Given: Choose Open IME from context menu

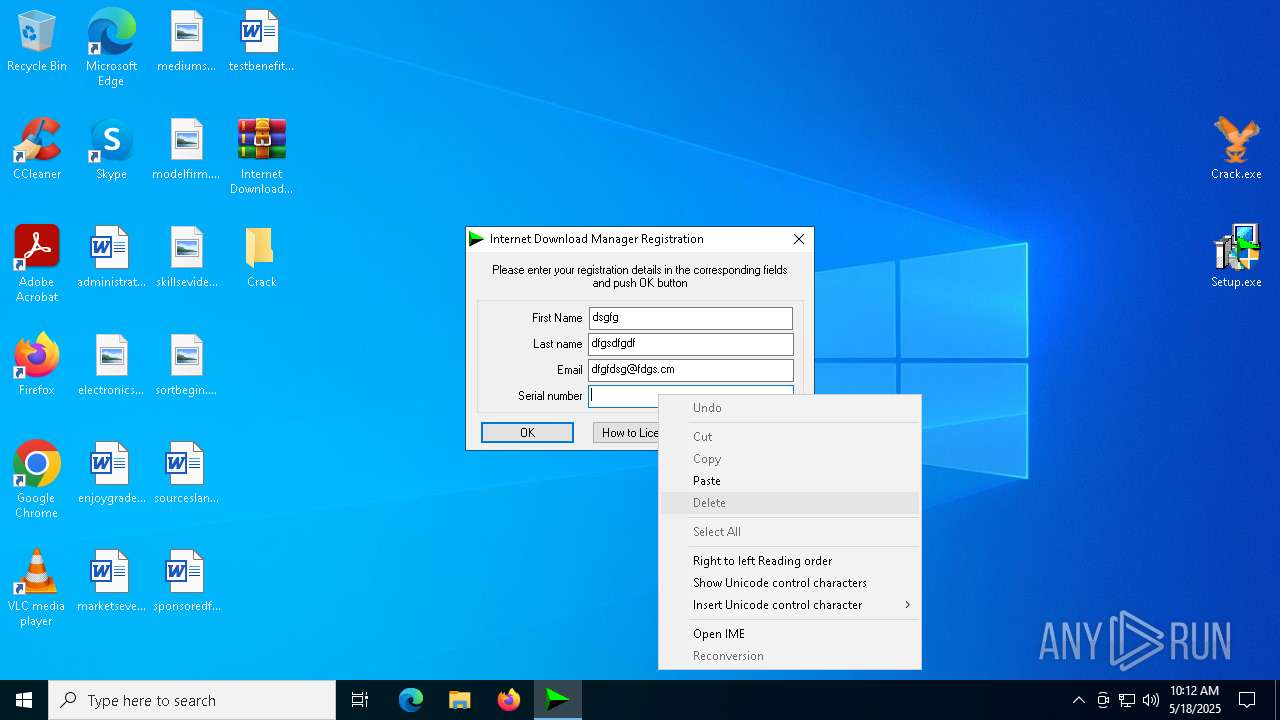Looking at the screenshot, I should tap(790, 634).
